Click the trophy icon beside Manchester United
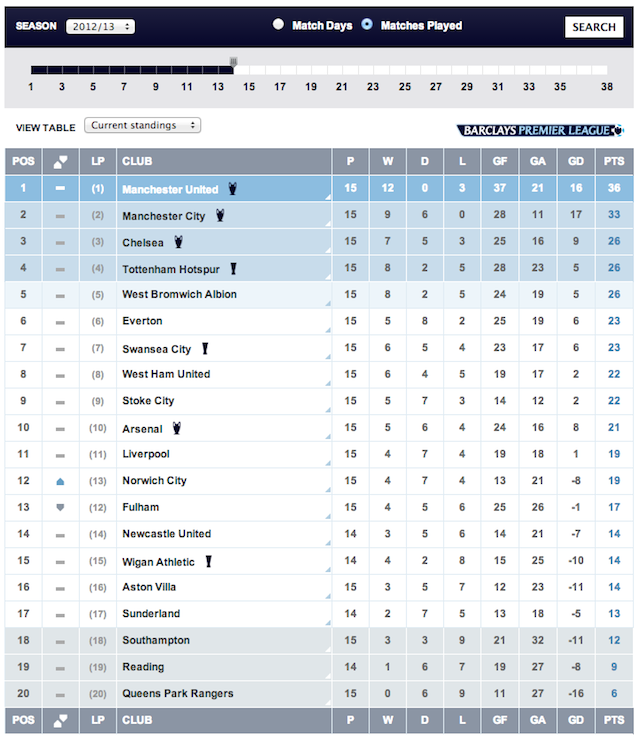Screen dimensions: 640x738 (x=232, y=189)
